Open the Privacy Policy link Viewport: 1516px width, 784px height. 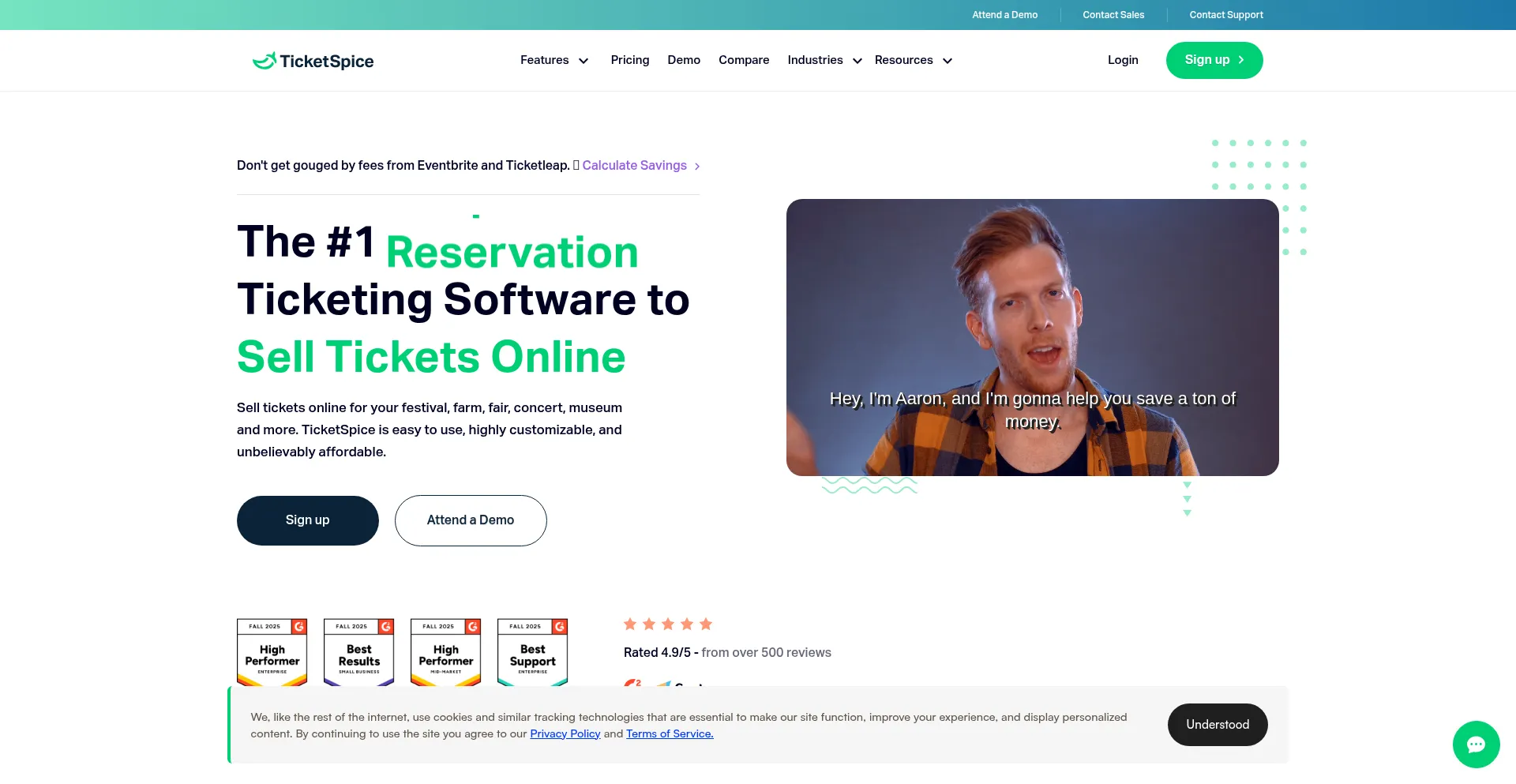565,734
